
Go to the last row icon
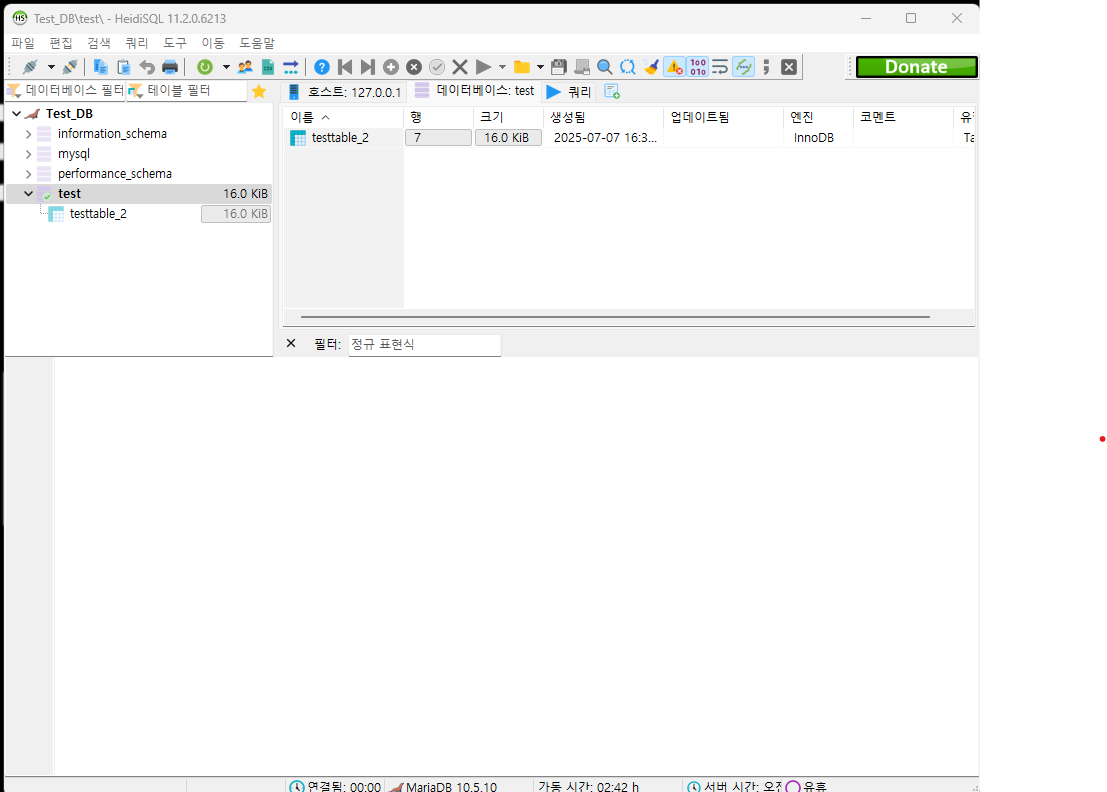[x=368, y=67]
